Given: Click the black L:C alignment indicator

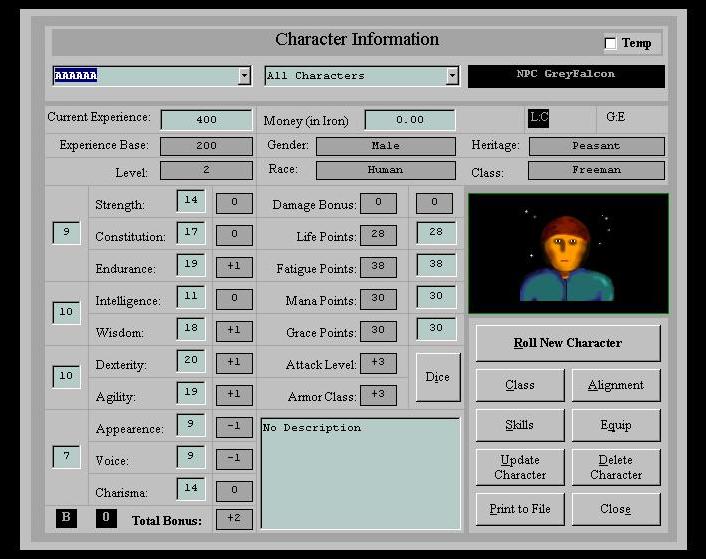Looking at the screenshot, I should pos(539,118).
